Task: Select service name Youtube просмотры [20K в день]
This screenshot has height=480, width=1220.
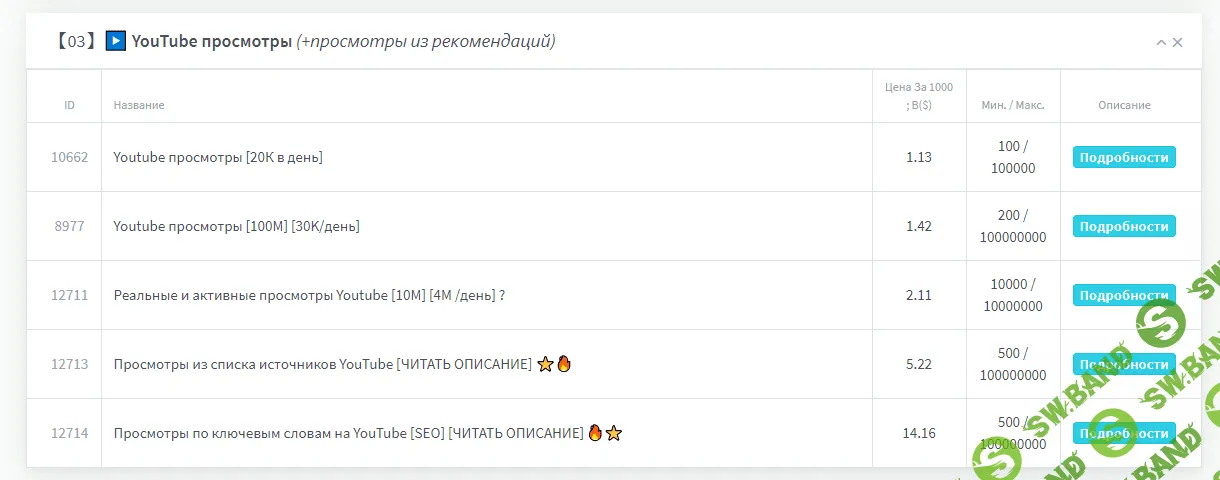Action: [x=218, y=157]
